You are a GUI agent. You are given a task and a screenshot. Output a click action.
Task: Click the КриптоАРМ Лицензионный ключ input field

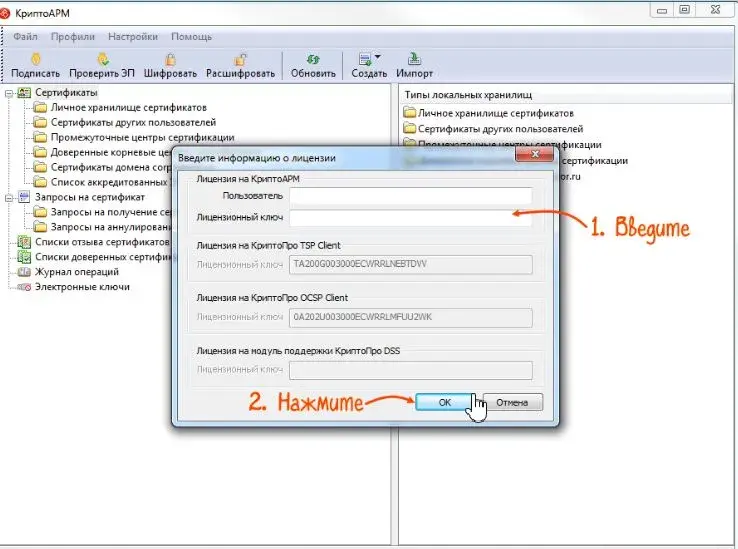[410, 218]
